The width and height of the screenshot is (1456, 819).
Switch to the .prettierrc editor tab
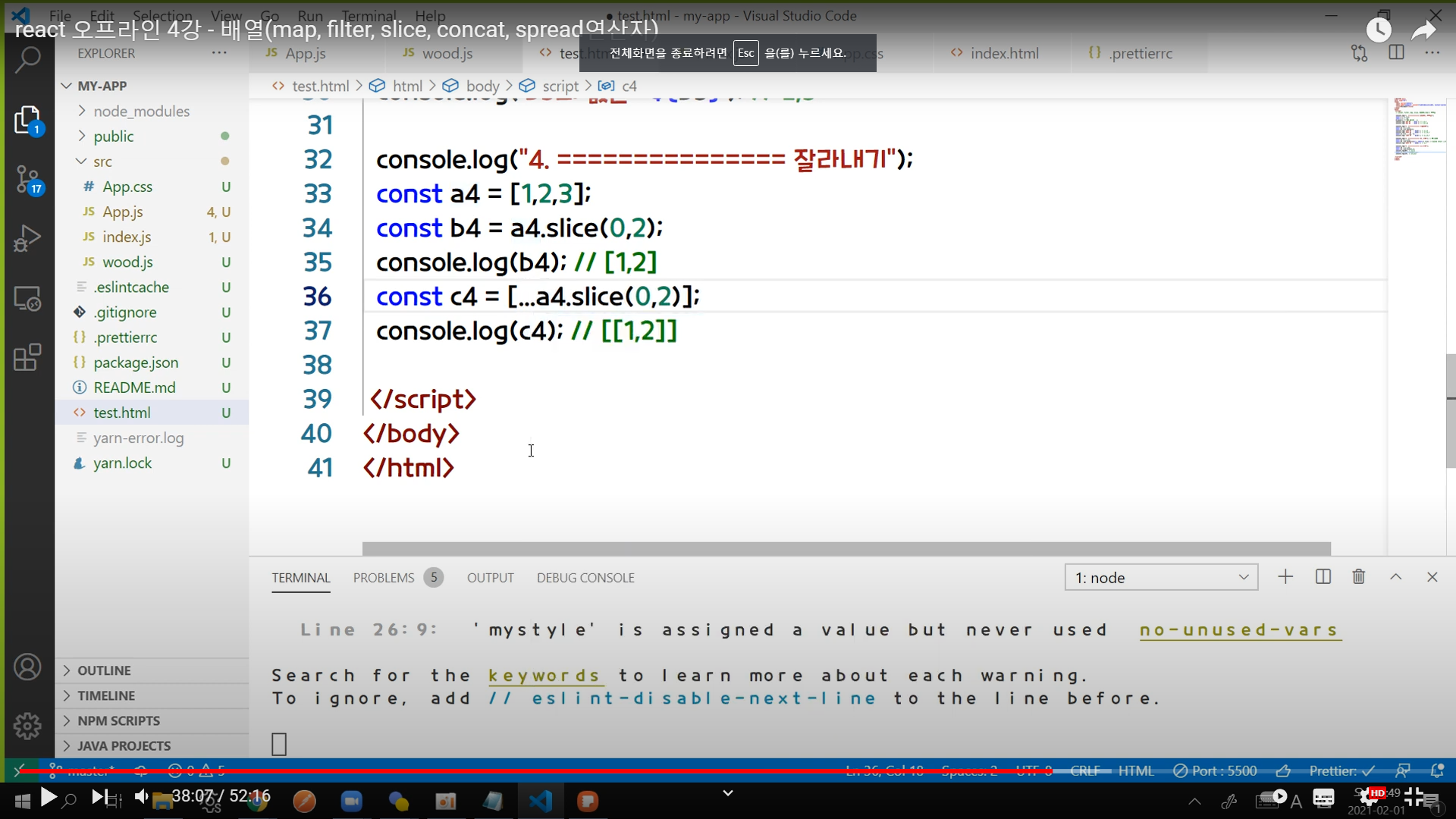tap(1139, 53)
